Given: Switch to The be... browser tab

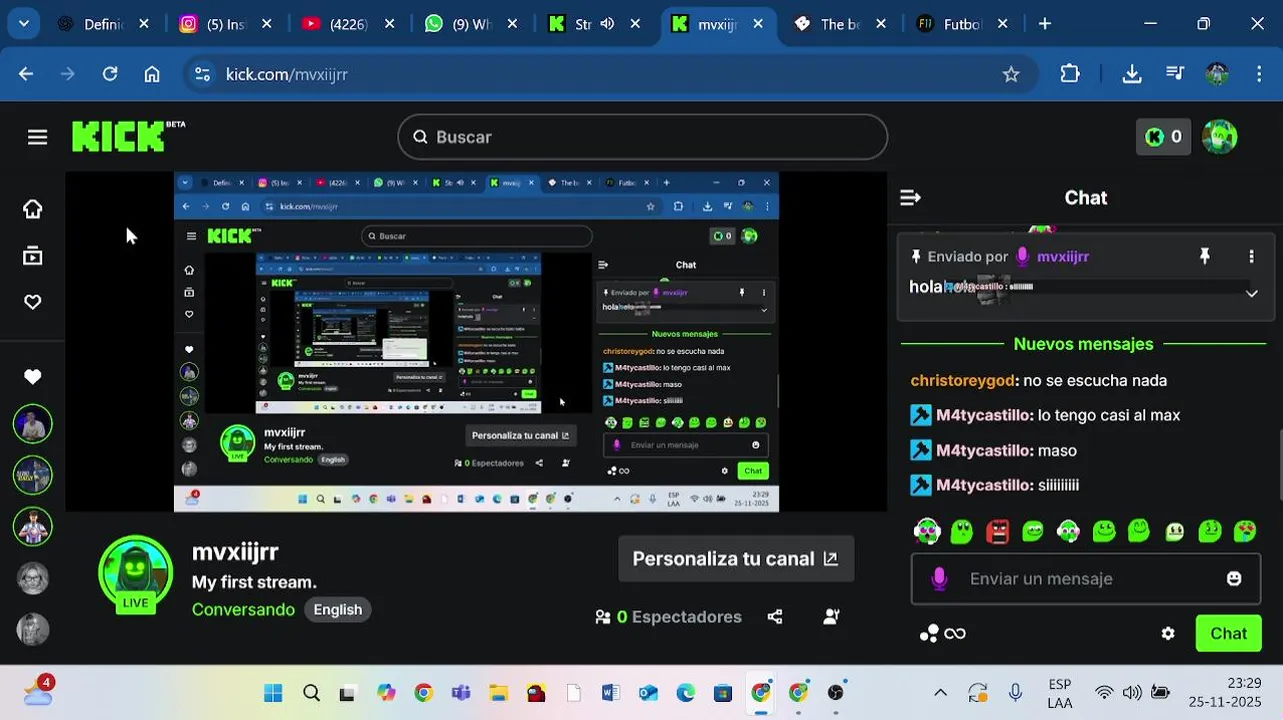Looking at the screenshot, I should 841,24.
